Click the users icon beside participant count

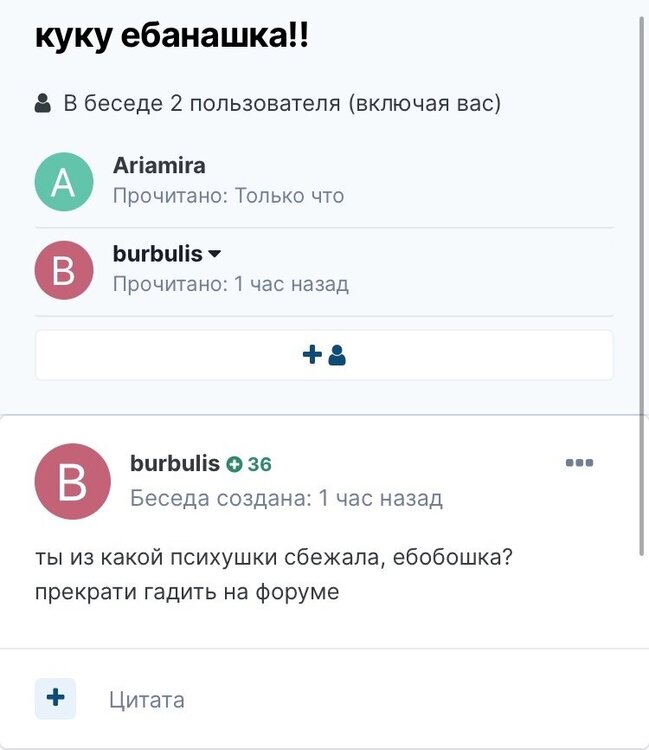43,103
